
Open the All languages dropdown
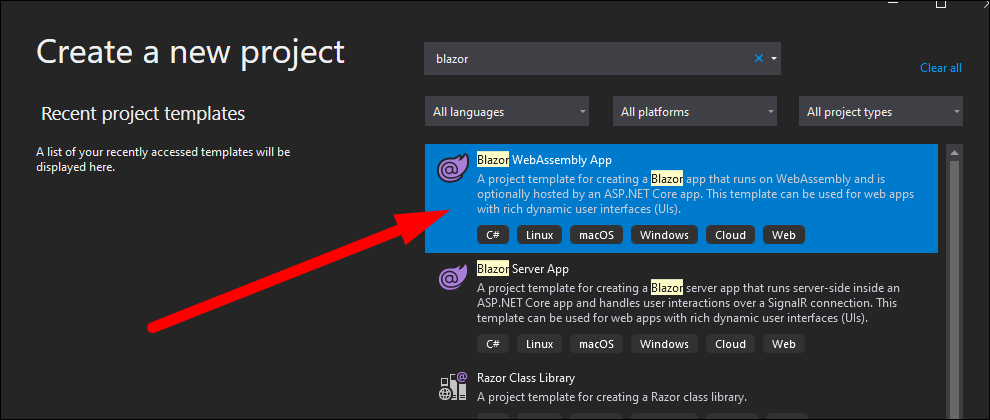[506, 112]
